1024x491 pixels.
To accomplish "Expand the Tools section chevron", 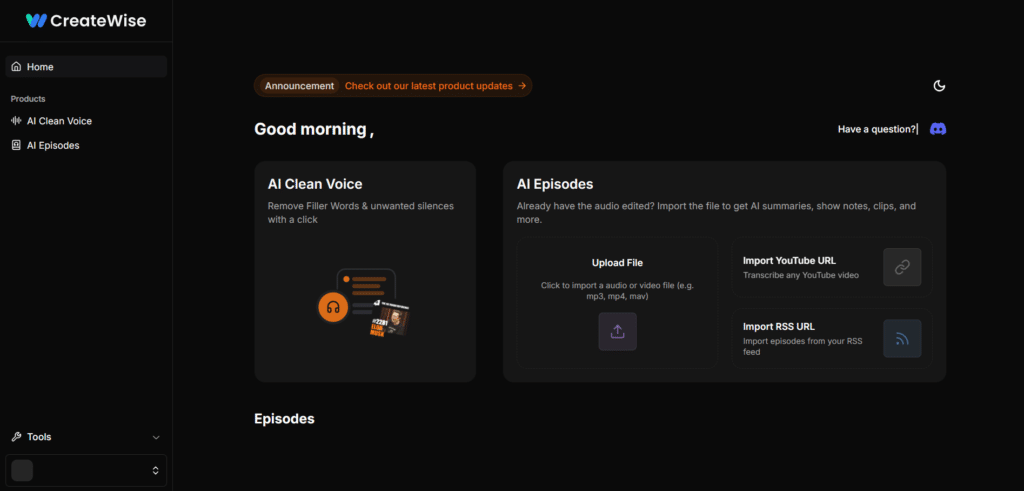I will [x=155, y=437].
